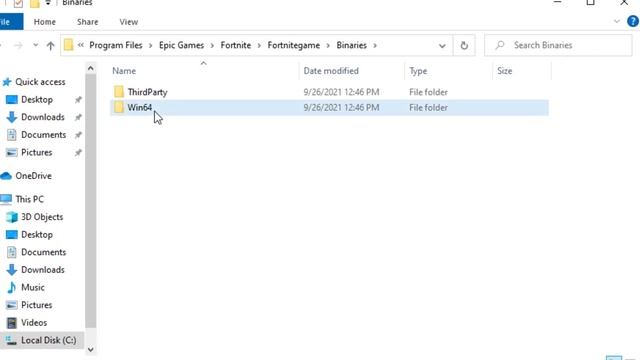Open Downloads under This PC

click(42, 270)
